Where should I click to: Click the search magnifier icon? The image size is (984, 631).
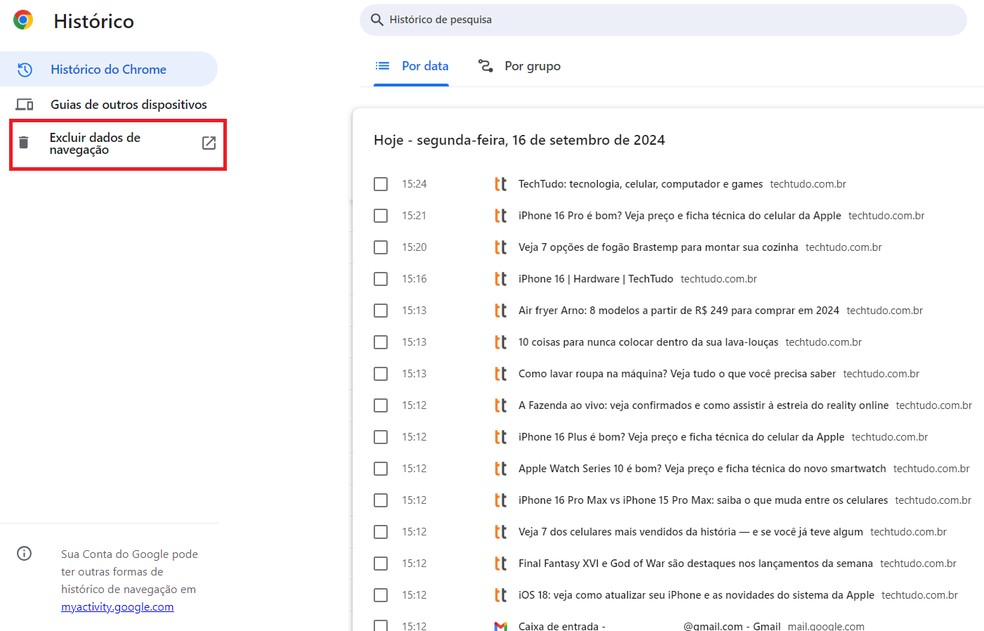tap(377, 20)
